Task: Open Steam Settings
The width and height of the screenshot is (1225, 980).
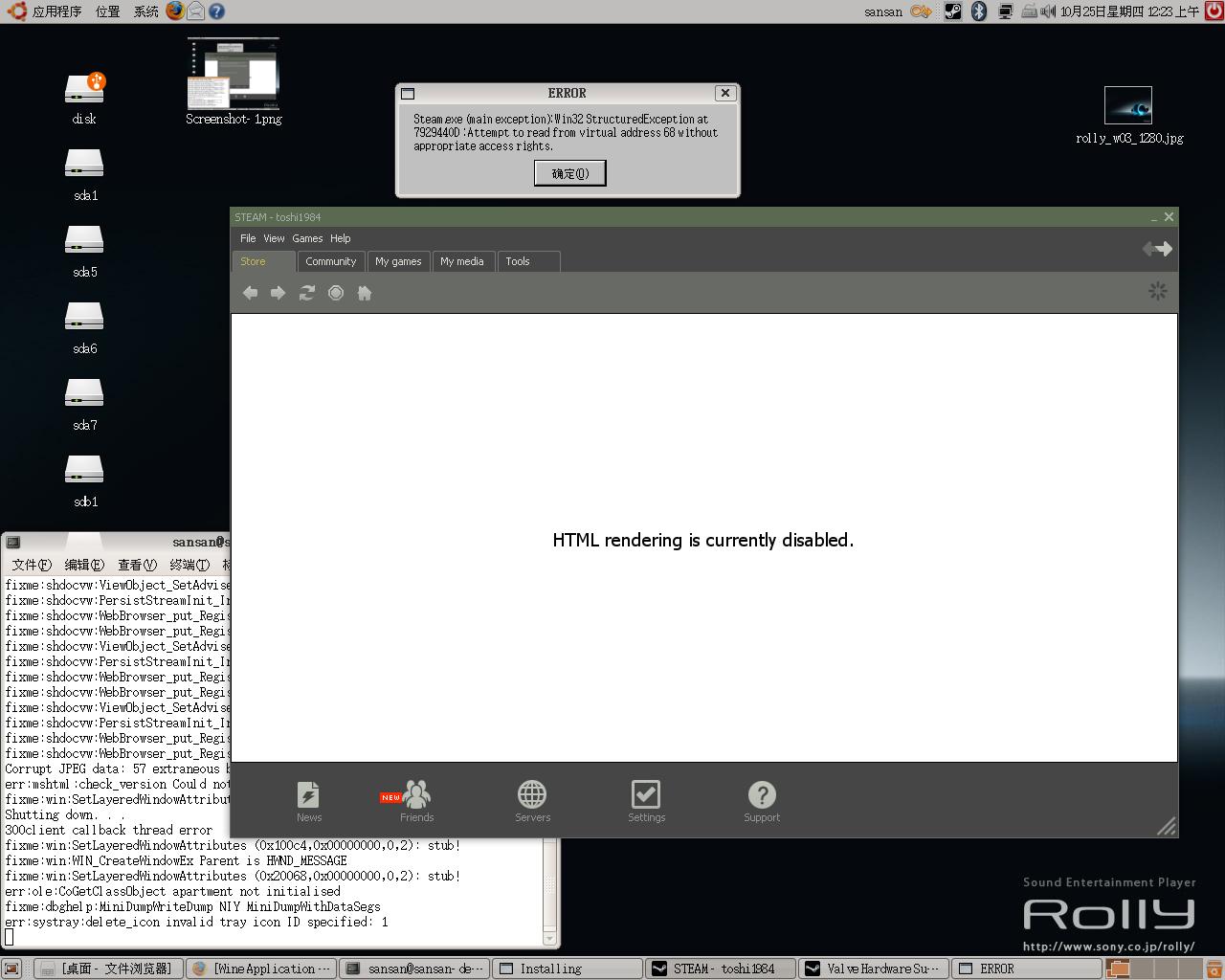Action: [646, 802]
